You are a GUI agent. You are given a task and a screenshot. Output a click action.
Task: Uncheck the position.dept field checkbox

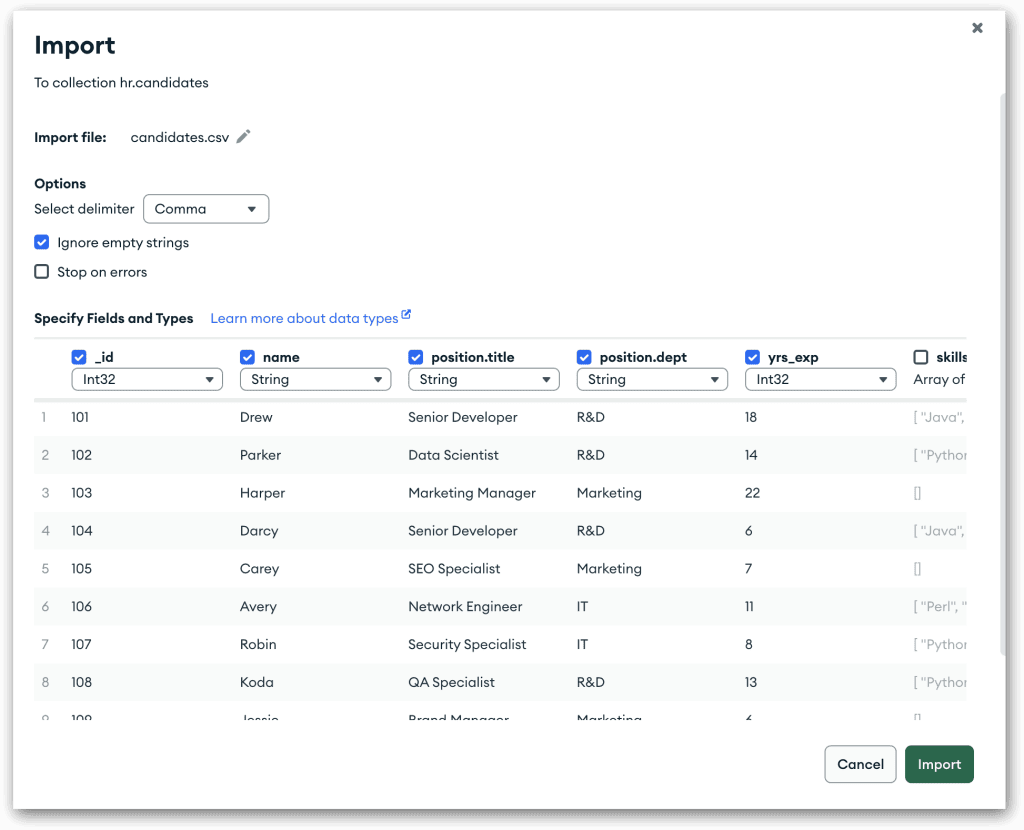pyautogui.click(x=584, y=357)
